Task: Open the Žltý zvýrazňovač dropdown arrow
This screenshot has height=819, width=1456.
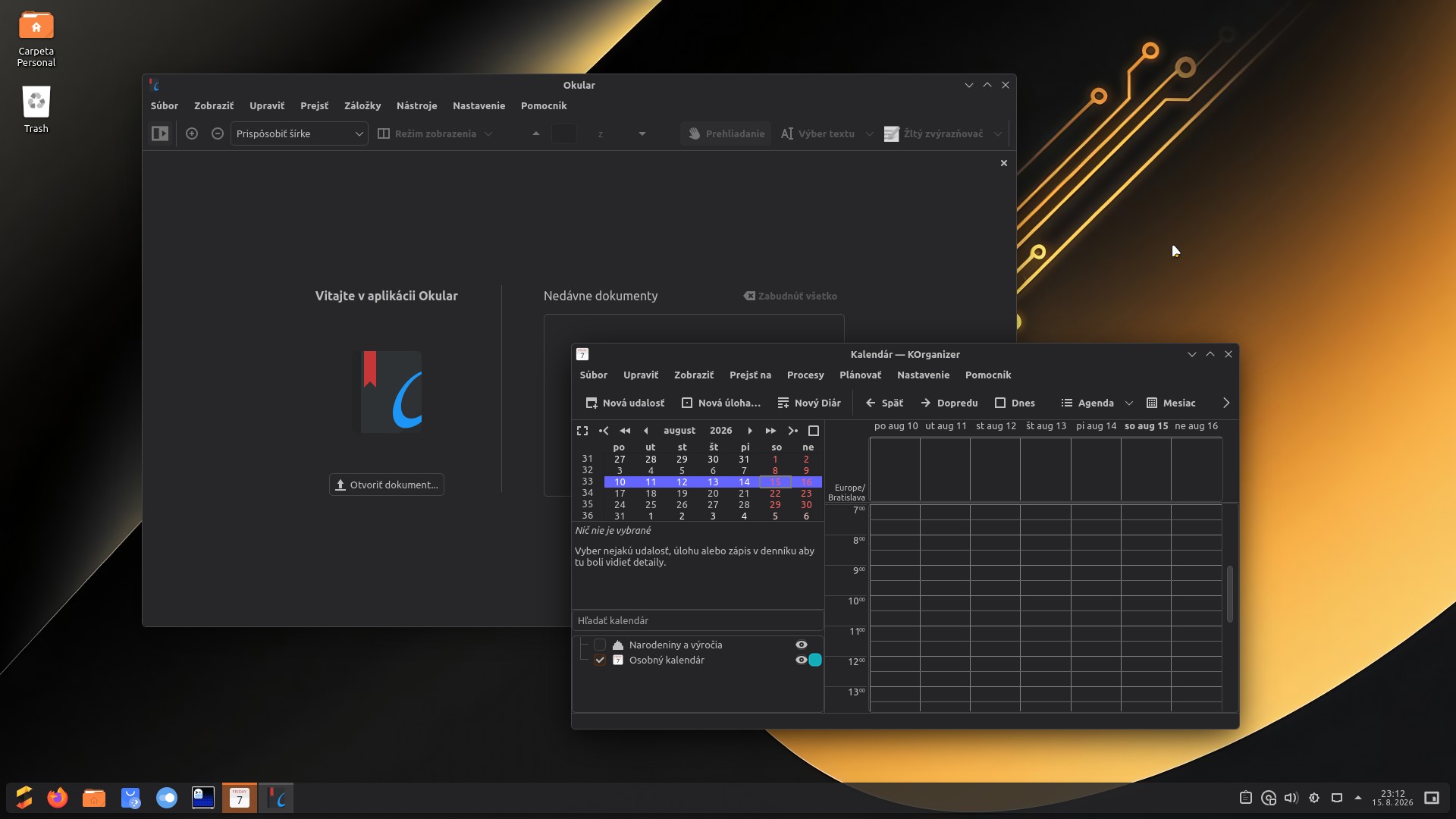Action: pos(998,134)
